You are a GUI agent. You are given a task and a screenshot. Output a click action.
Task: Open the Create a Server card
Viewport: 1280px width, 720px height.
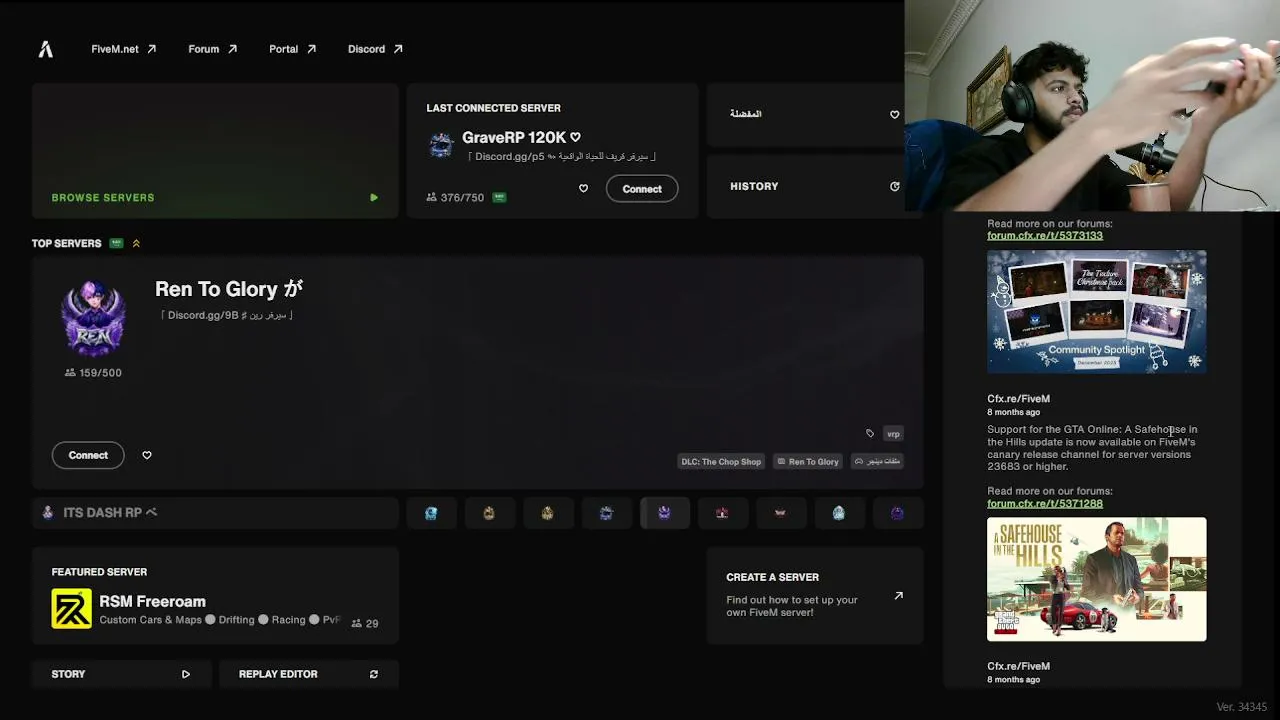(815, 596)
